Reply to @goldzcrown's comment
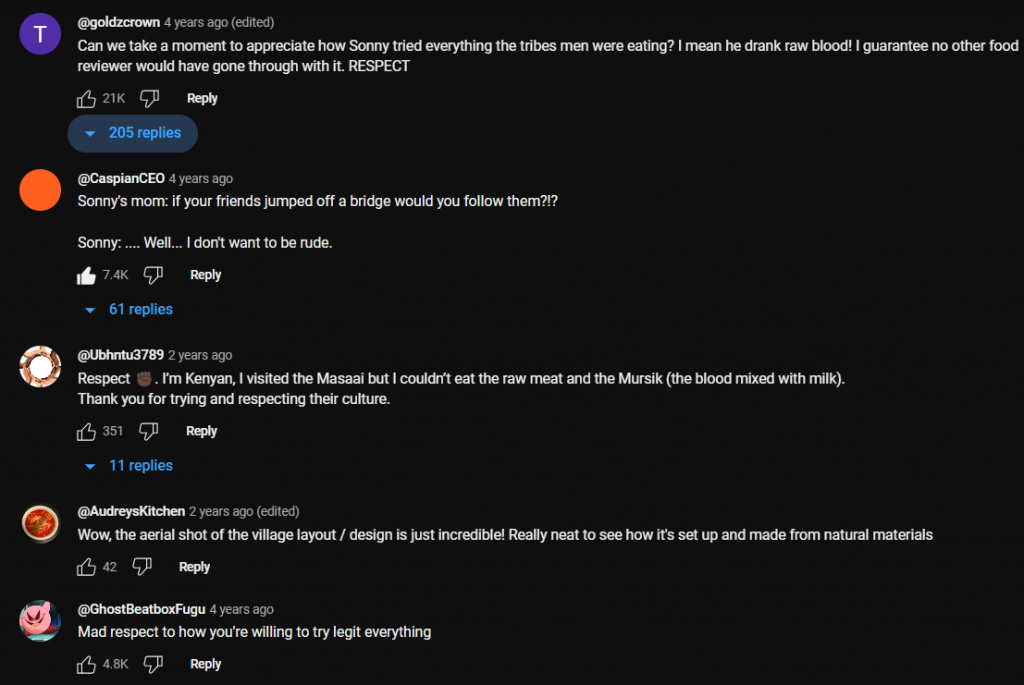Screen dimensions: 1024x685 coord(202,98)
